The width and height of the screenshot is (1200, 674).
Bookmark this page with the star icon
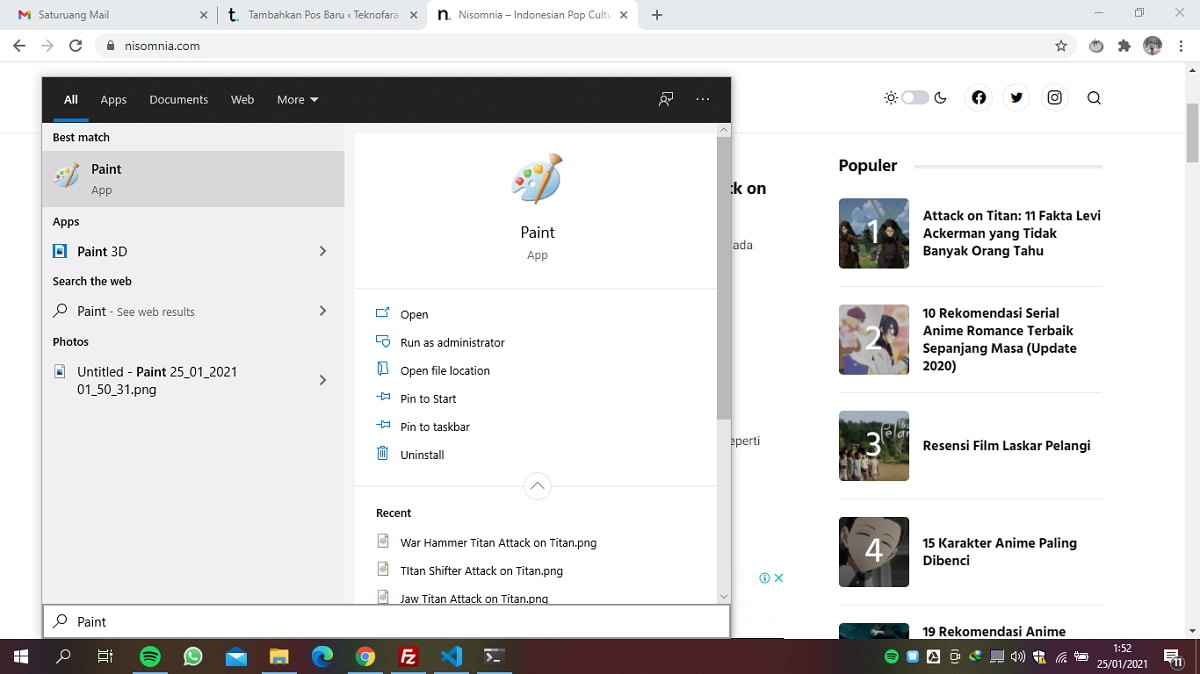[1061, 46]
